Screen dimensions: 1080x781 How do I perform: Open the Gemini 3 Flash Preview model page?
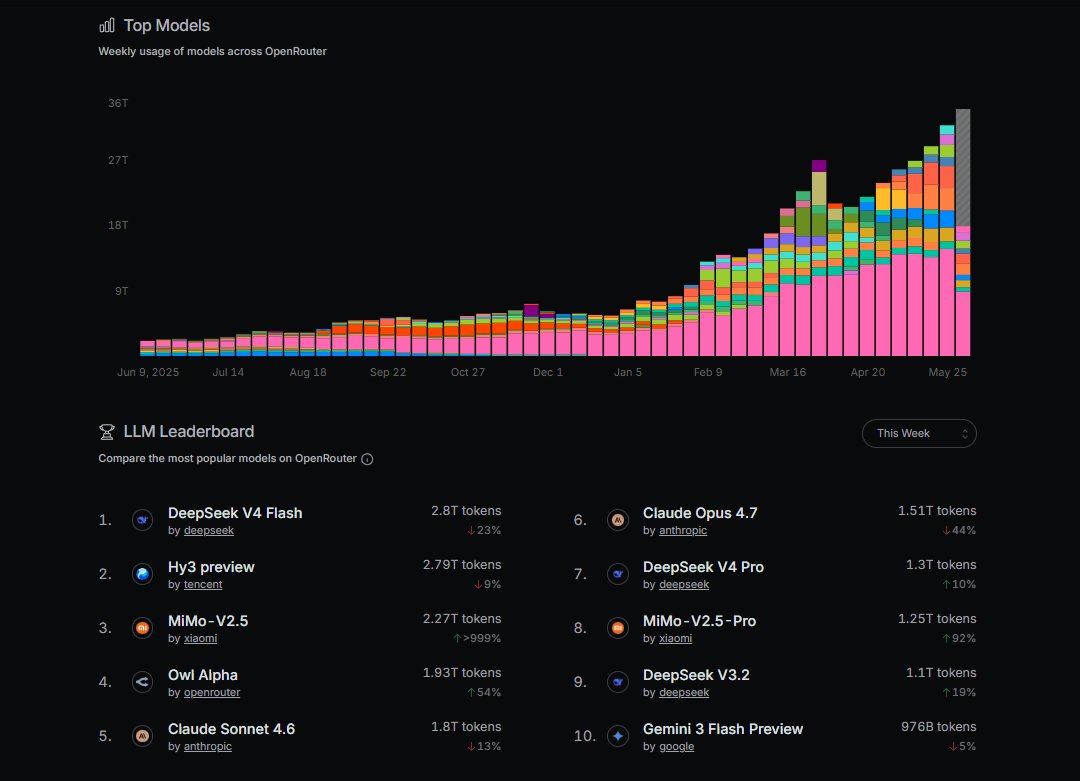pos(723,729)
